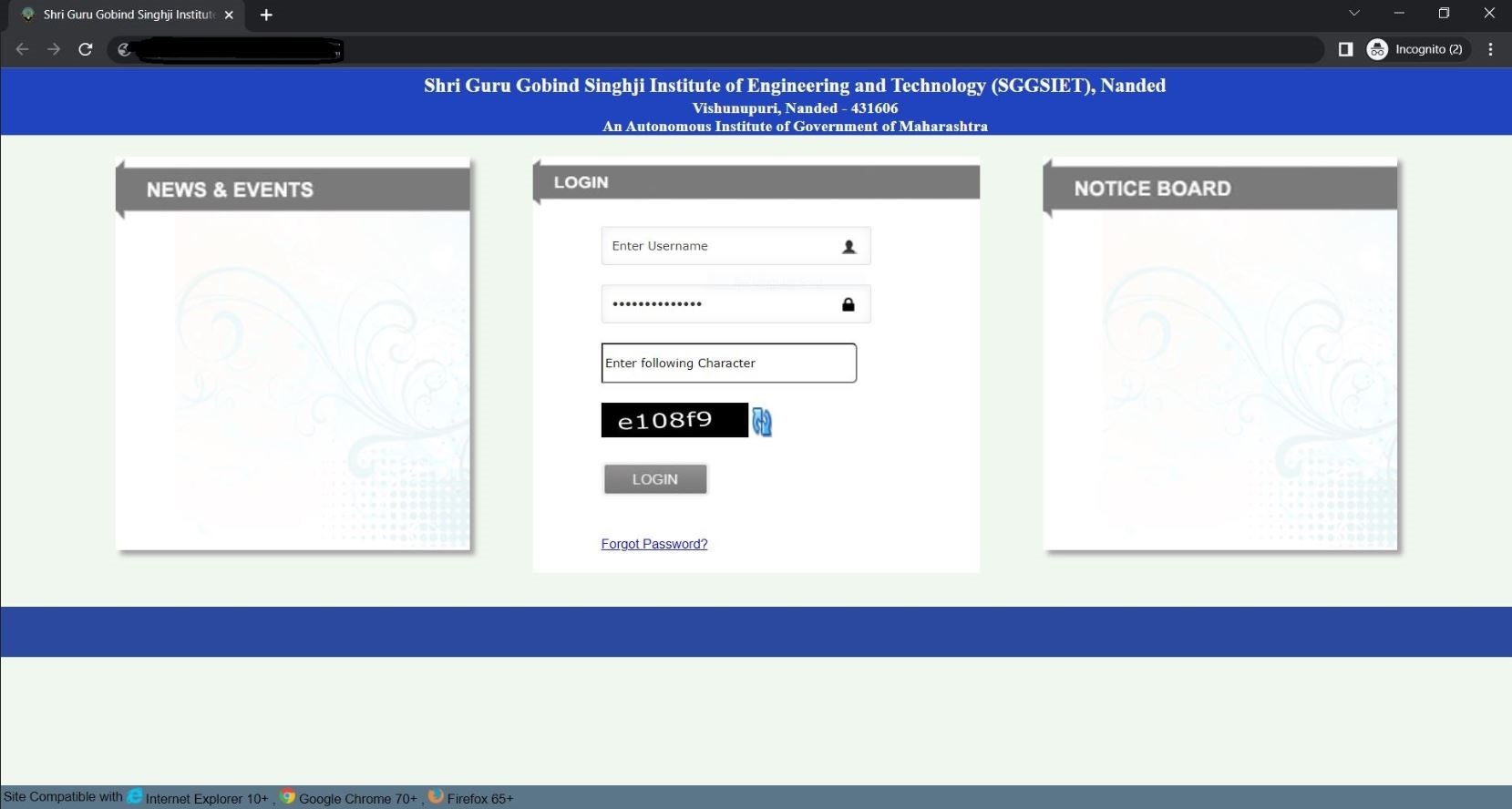Open the Forgot Password? link
The height and width of the screenshot is (809, 1512).
click(653, 544)
